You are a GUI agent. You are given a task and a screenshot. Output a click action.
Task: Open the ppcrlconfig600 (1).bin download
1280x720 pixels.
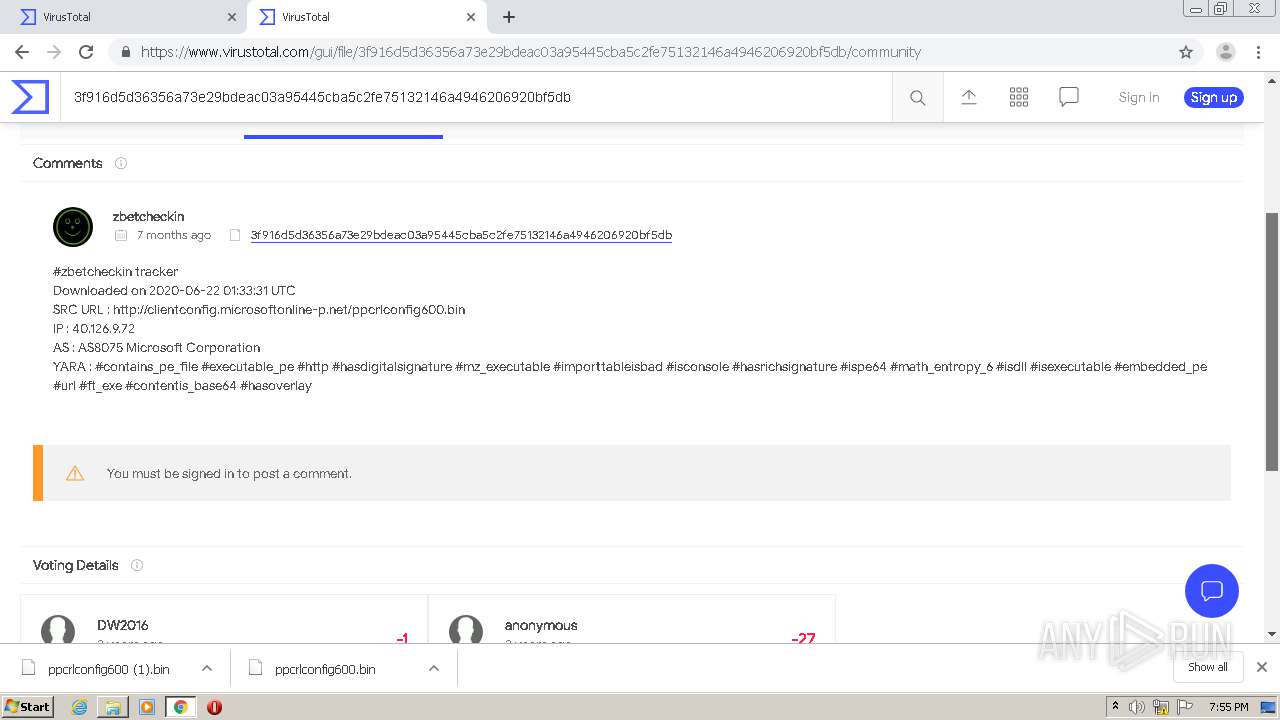[x=108, y=669]
